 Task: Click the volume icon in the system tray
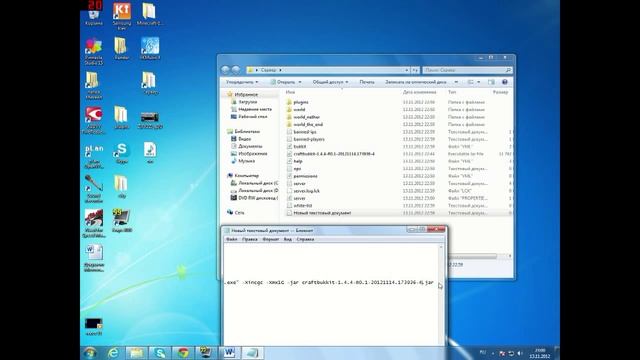(x=520, y=353)
